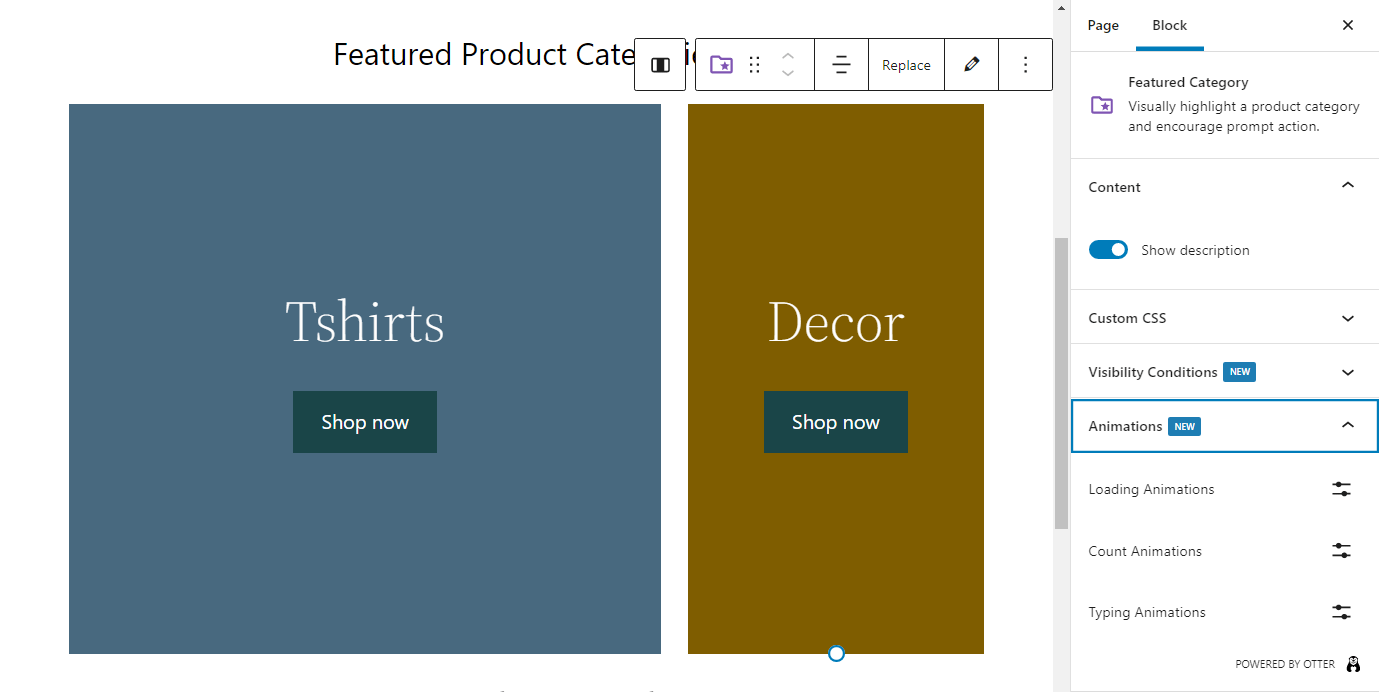Collapse the Content section
The height and width of the screenshot is (692, 1379).
tap(1347, 186)
